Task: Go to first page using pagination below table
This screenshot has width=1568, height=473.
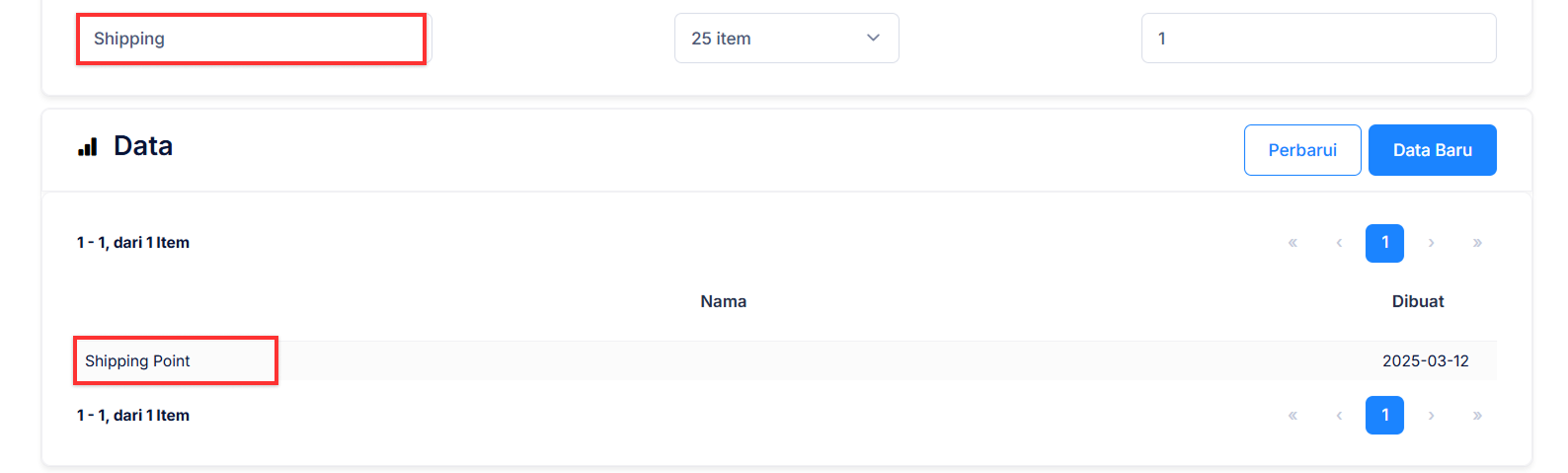Action: (1293, 416)
